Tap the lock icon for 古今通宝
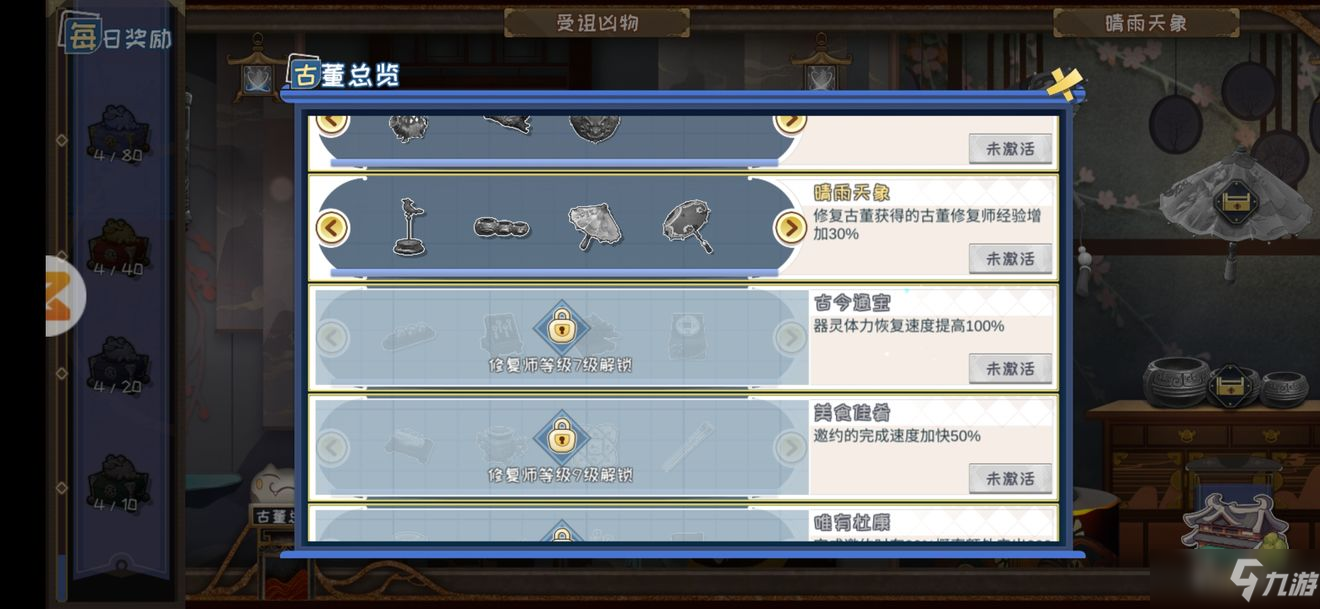Image resolution: width=1320 pixels, height=609 pixels. pos(561,326)
